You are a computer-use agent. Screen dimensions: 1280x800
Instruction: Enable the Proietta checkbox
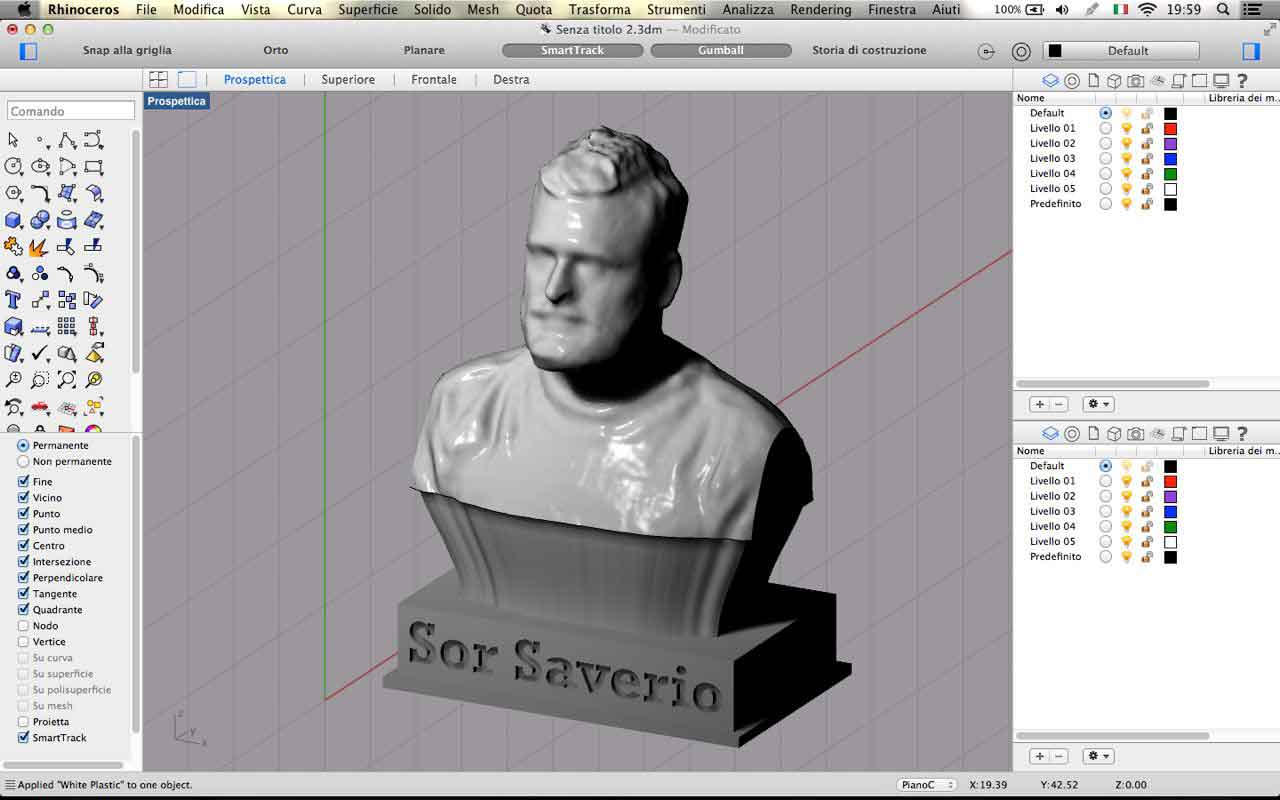tap(23, 722)
